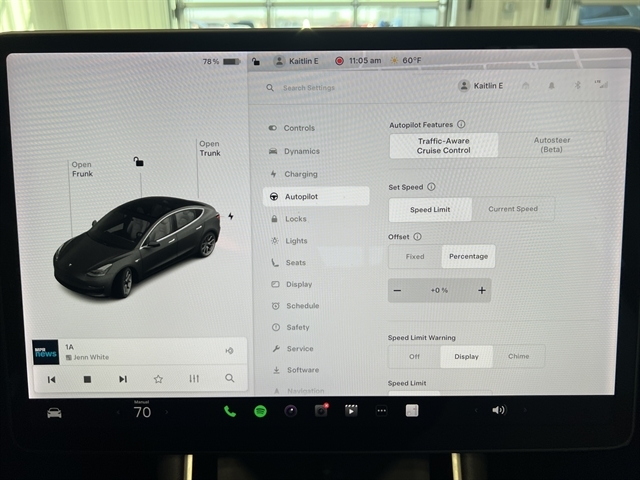The height and width of the screenshot is (480, 640).
Task: Skip to the next track
Action: pyautogui.click(x=123, y=379)
